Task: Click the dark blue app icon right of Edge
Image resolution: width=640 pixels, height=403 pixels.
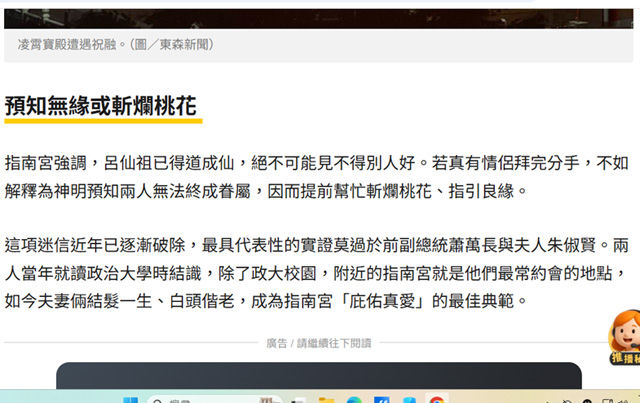Action: 381,400
